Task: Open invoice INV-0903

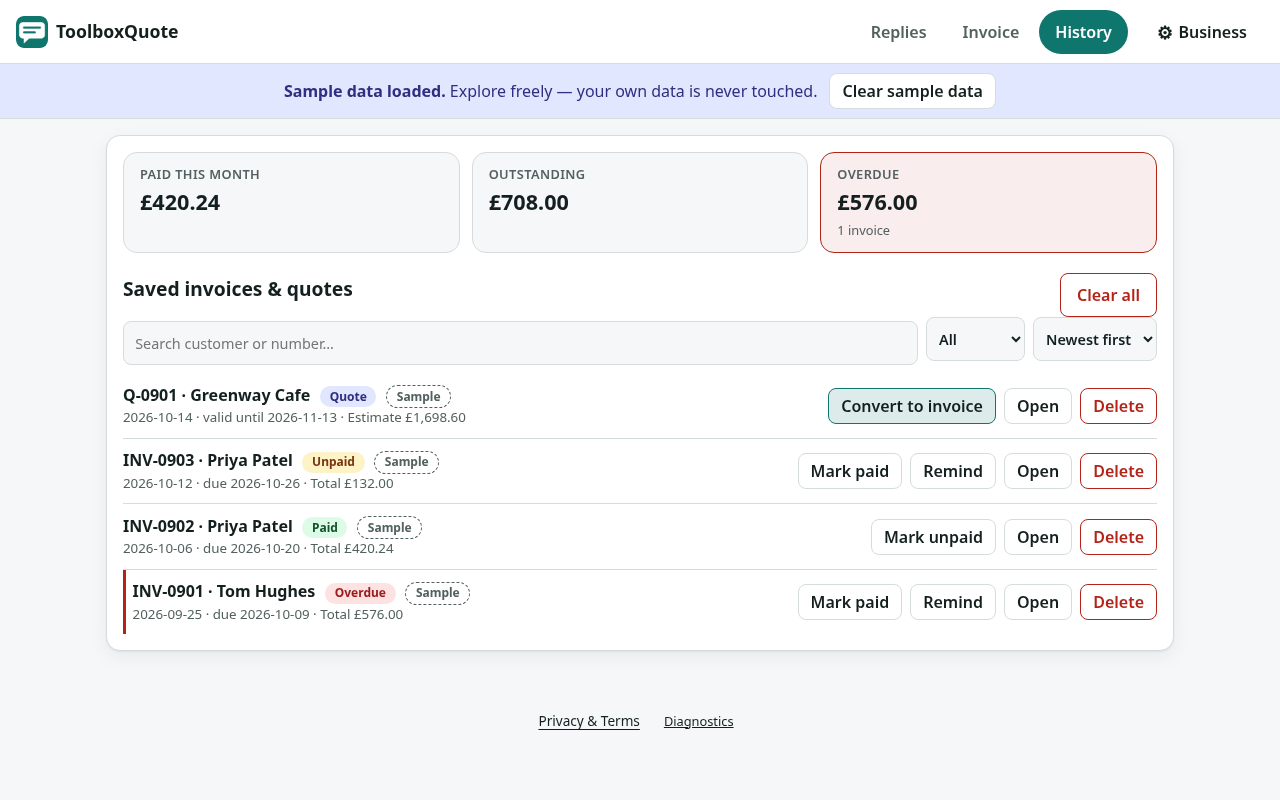Action: pyautogui.click(x=1038, y=471)
